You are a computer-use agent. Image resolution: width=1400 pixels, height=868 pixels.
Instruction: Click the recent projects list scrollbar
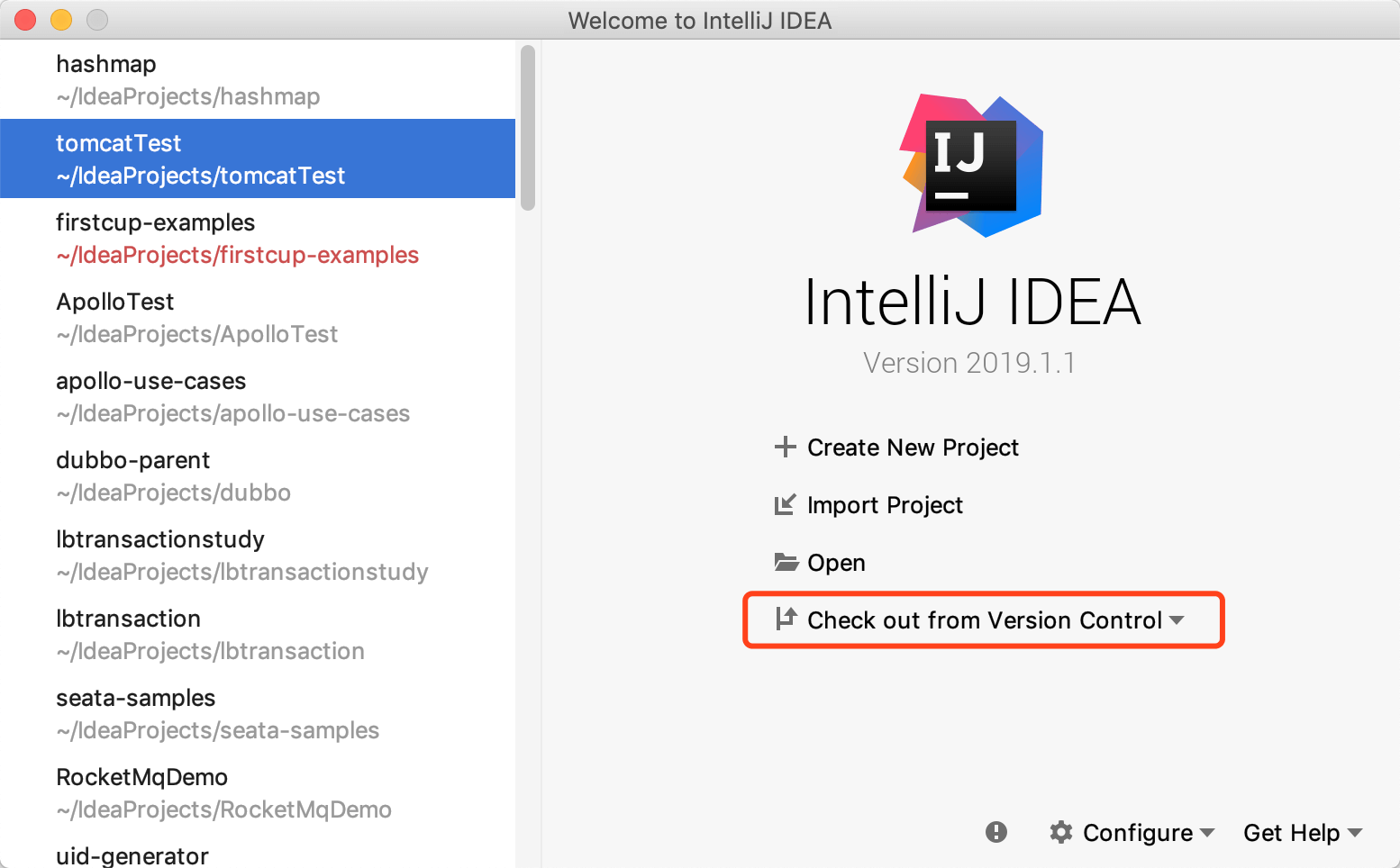(528, 128)
